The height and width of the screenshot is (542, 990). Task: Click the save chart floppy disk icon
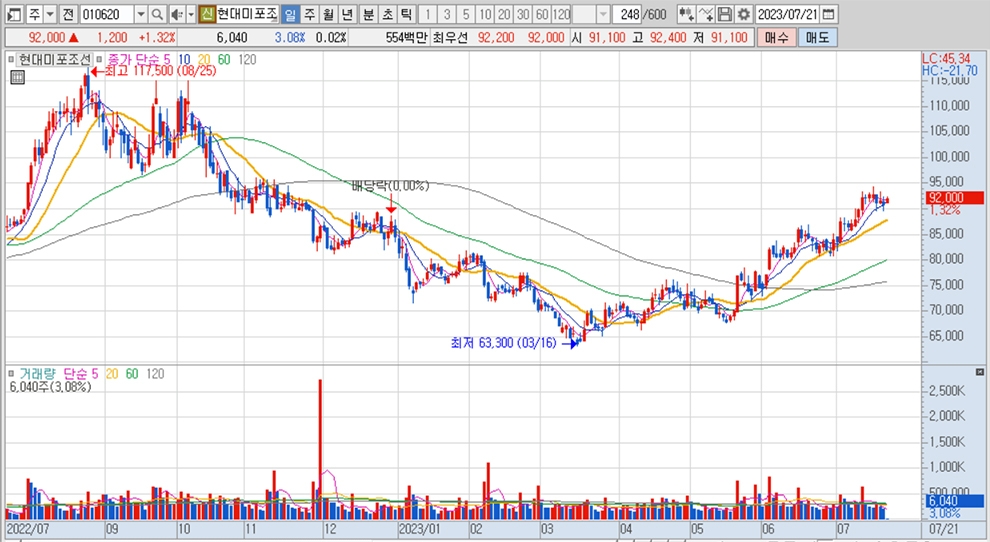click(x=725, y=14)
